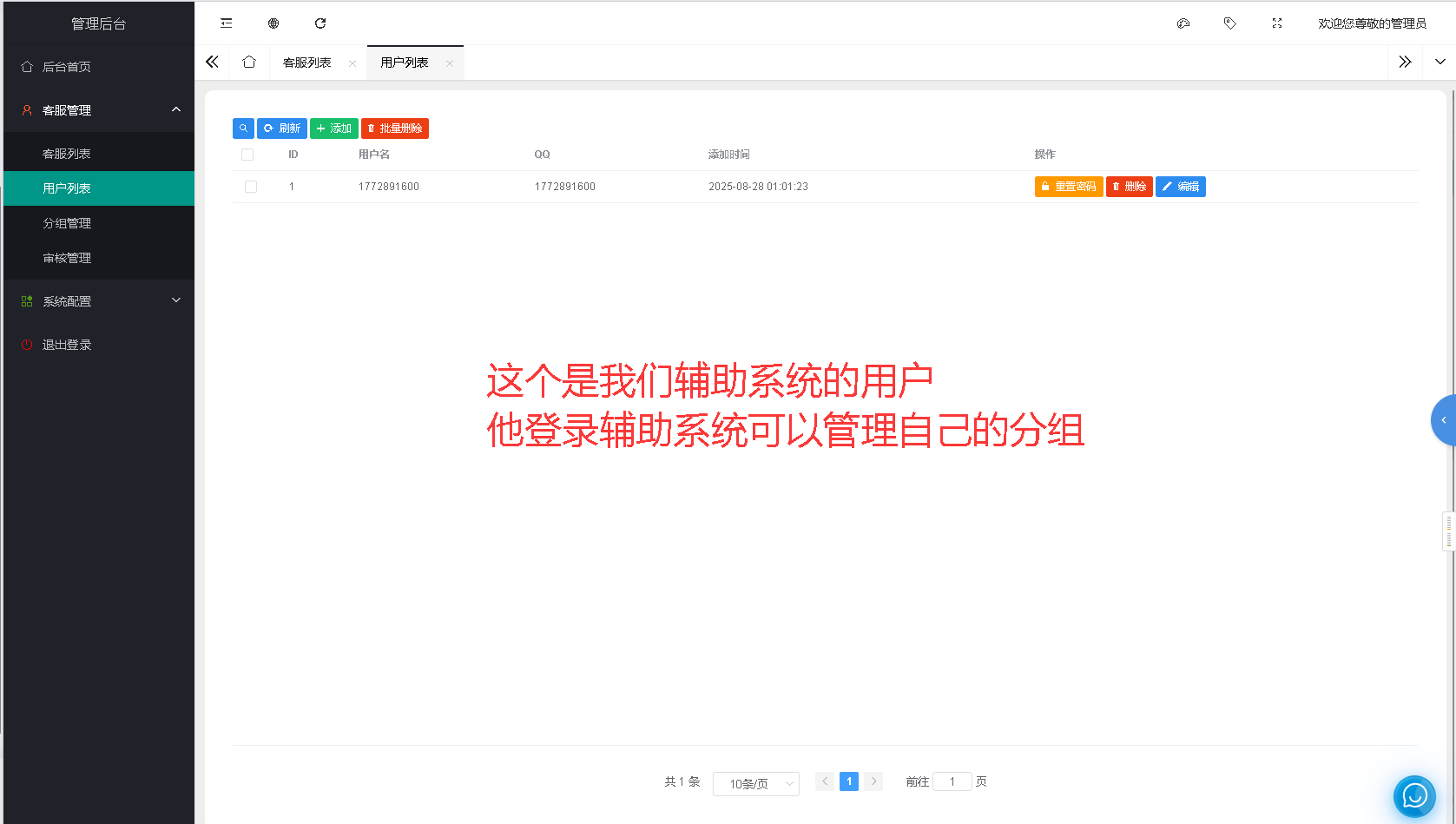Expand the 系统配置 menu section
This screenshot has height=824, width=1456.
click(x=98, y=300)
